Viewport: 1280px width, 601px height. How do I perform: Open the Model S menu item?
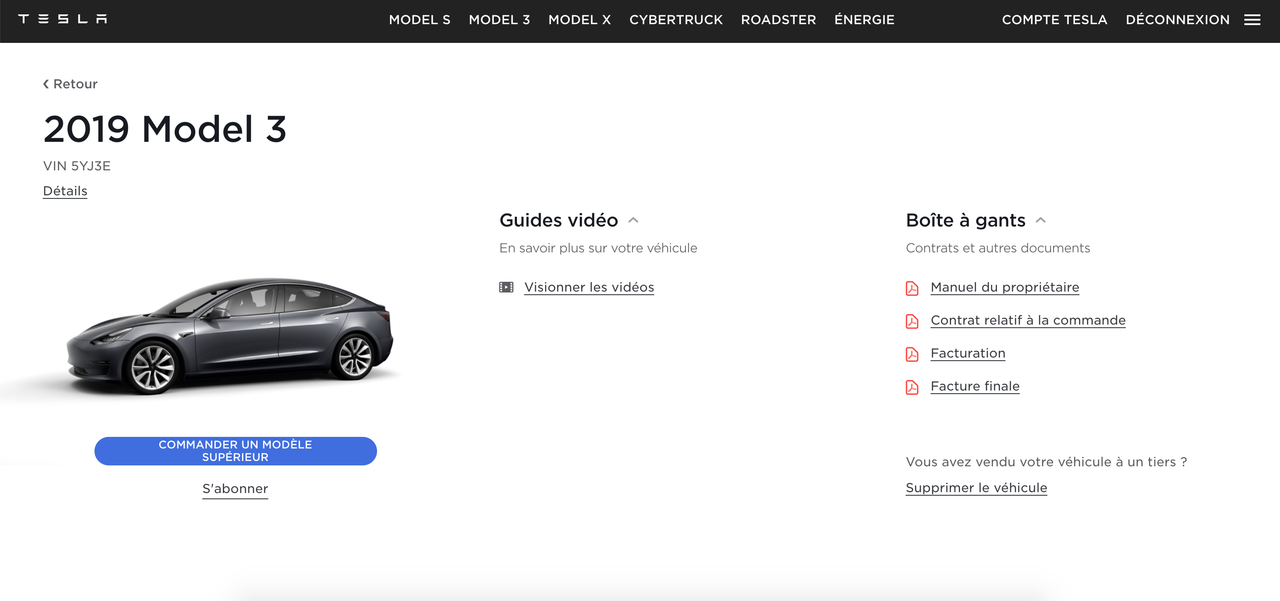point(420,19)
